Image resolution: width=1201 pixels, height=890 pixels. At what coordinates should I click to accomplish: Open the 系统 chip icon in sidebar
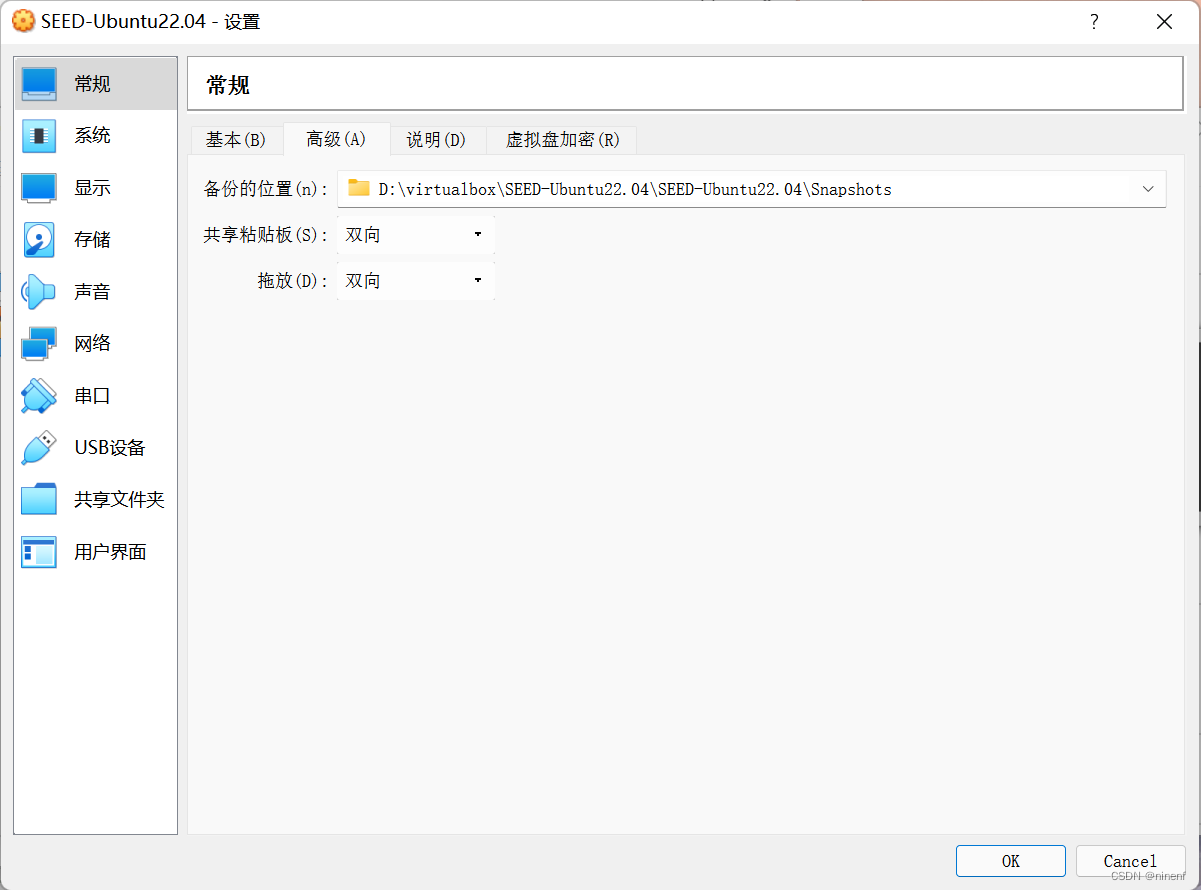click(39, 136)
